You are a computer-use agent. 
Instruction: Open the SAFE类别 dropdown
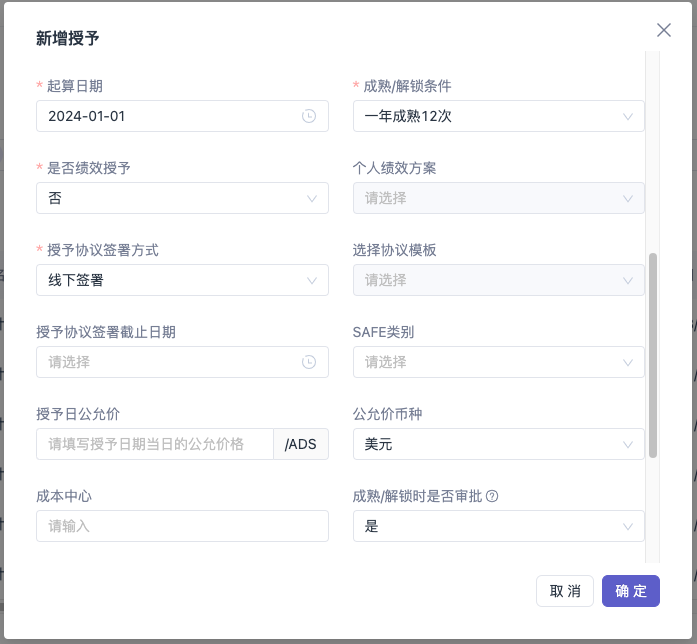click(x=498, y=362)
